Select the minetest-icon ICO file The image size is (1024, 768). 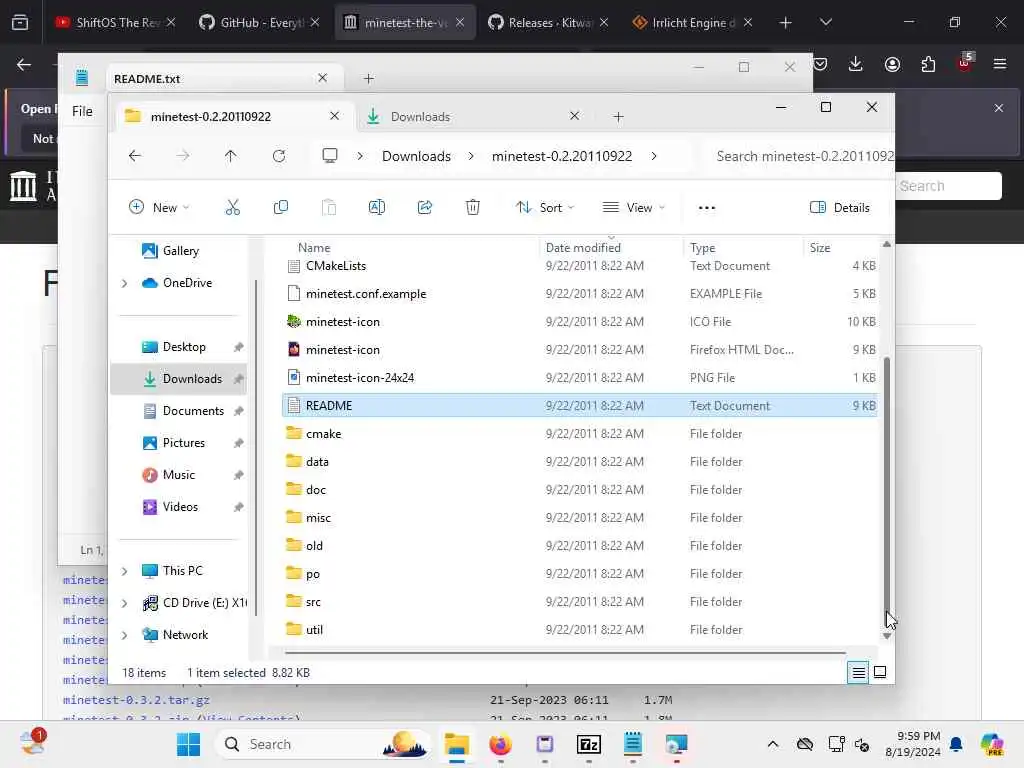tap(579, 322)
